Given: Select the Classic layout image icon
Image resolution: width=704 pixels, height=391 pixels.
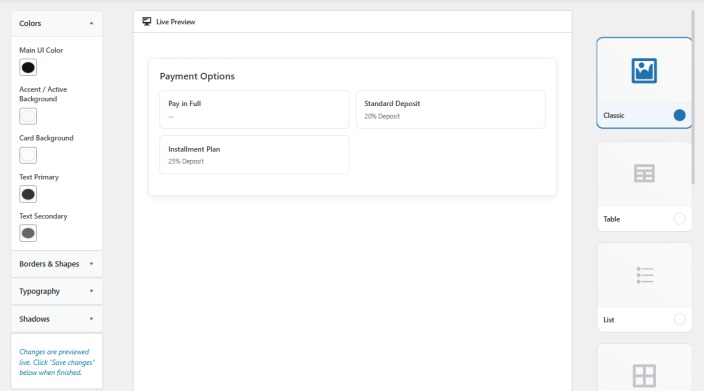Looking at the screenshot, I should pos(644,70).
